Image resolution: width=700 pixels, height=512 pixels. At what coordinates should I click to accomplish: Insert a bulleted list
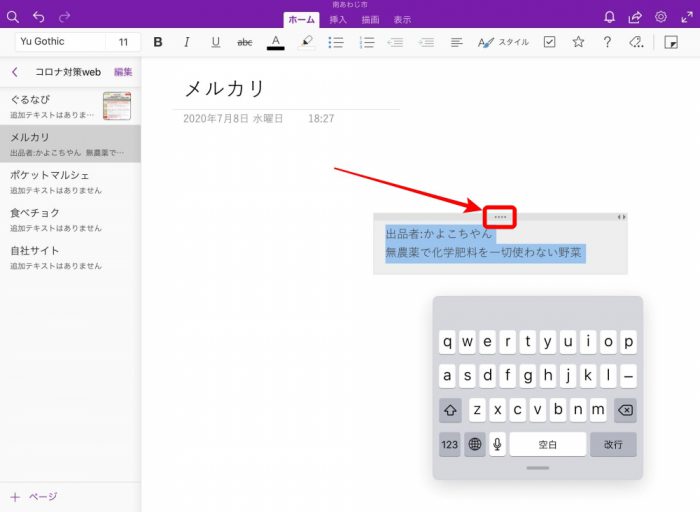tap(336, 42)
